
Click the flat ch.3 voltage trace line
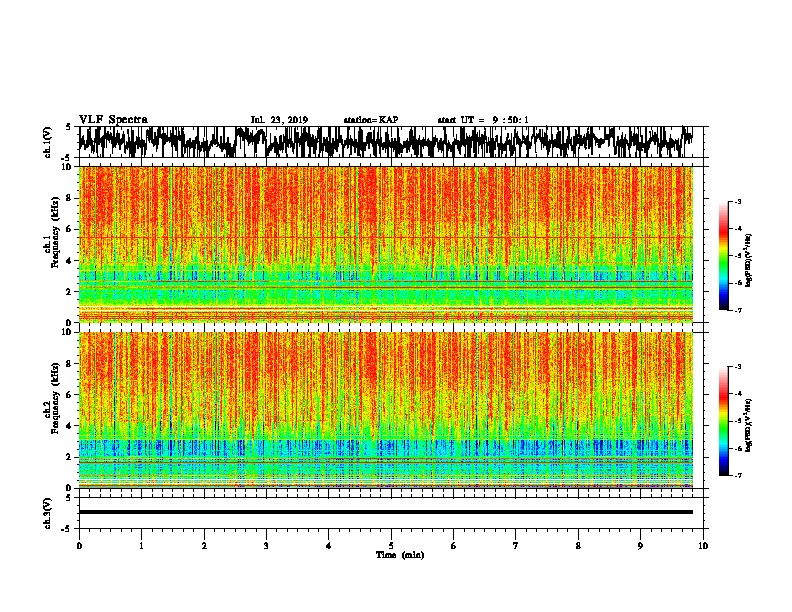point(385,512)
